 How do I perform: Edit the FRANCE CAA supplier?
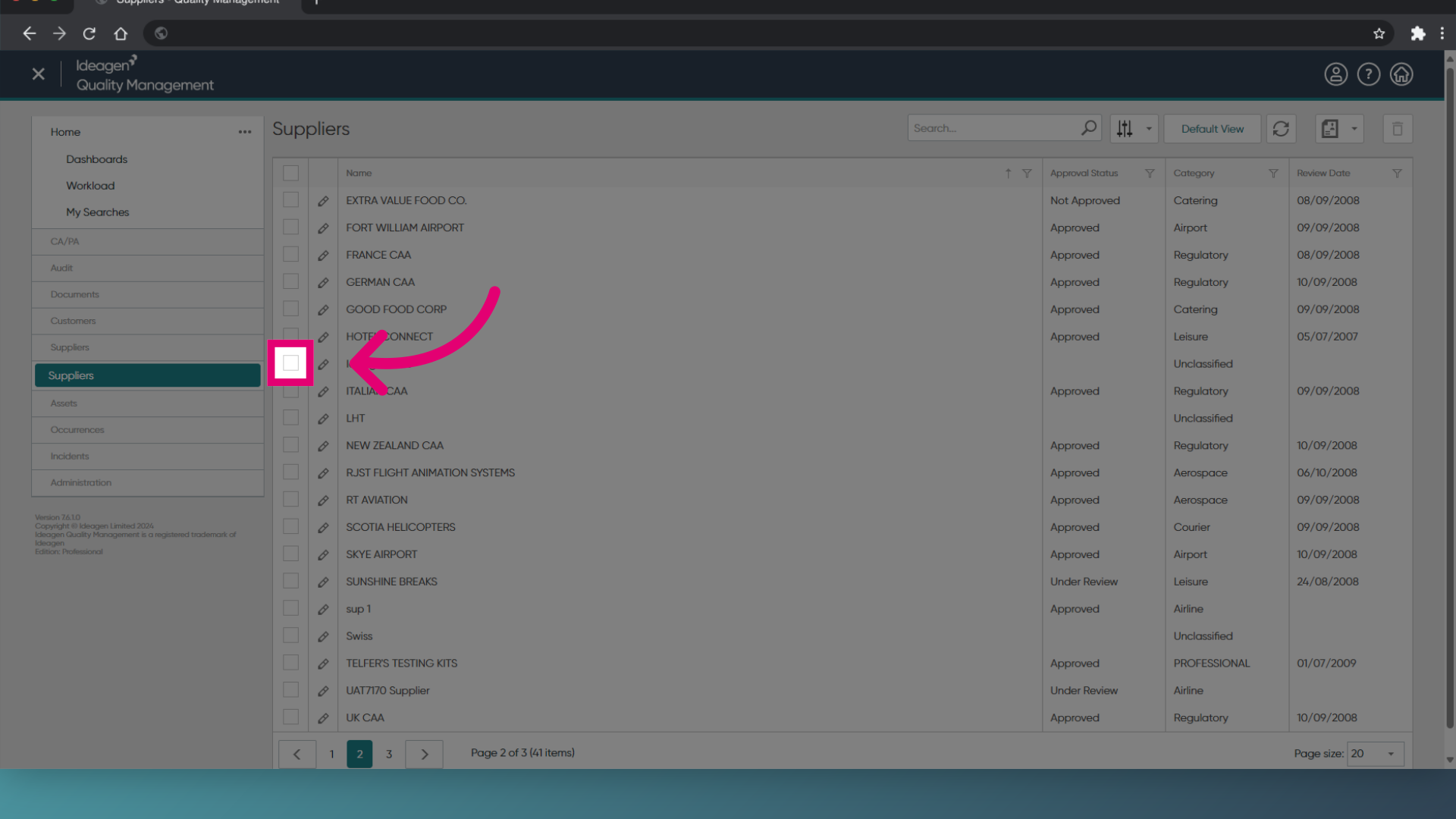(323, 256)
